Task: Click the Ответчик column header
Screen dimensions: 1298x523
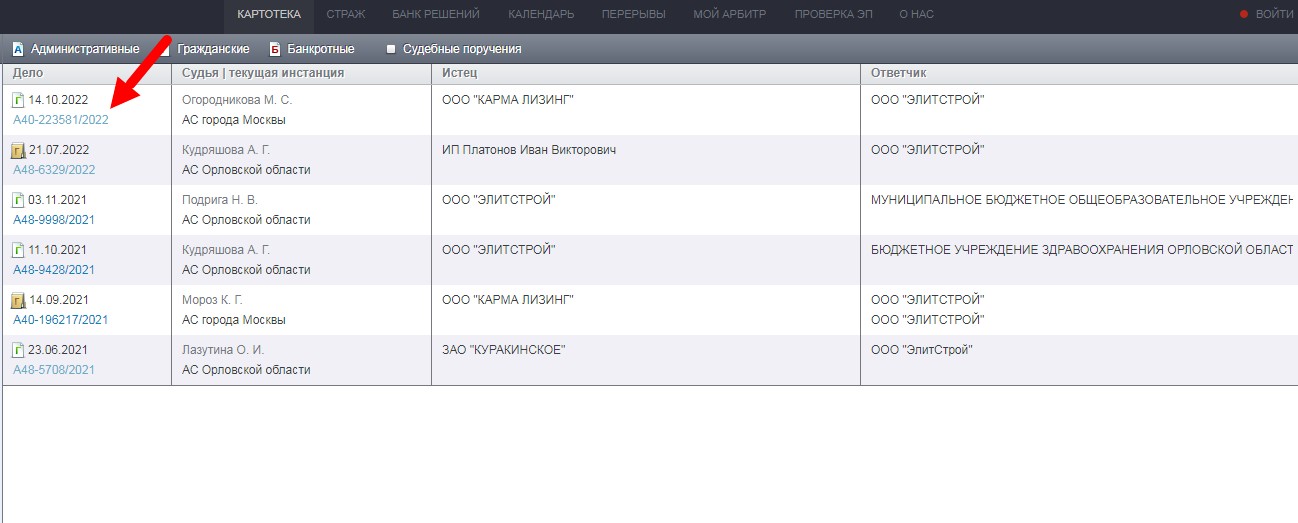Action: coord(900,73)
